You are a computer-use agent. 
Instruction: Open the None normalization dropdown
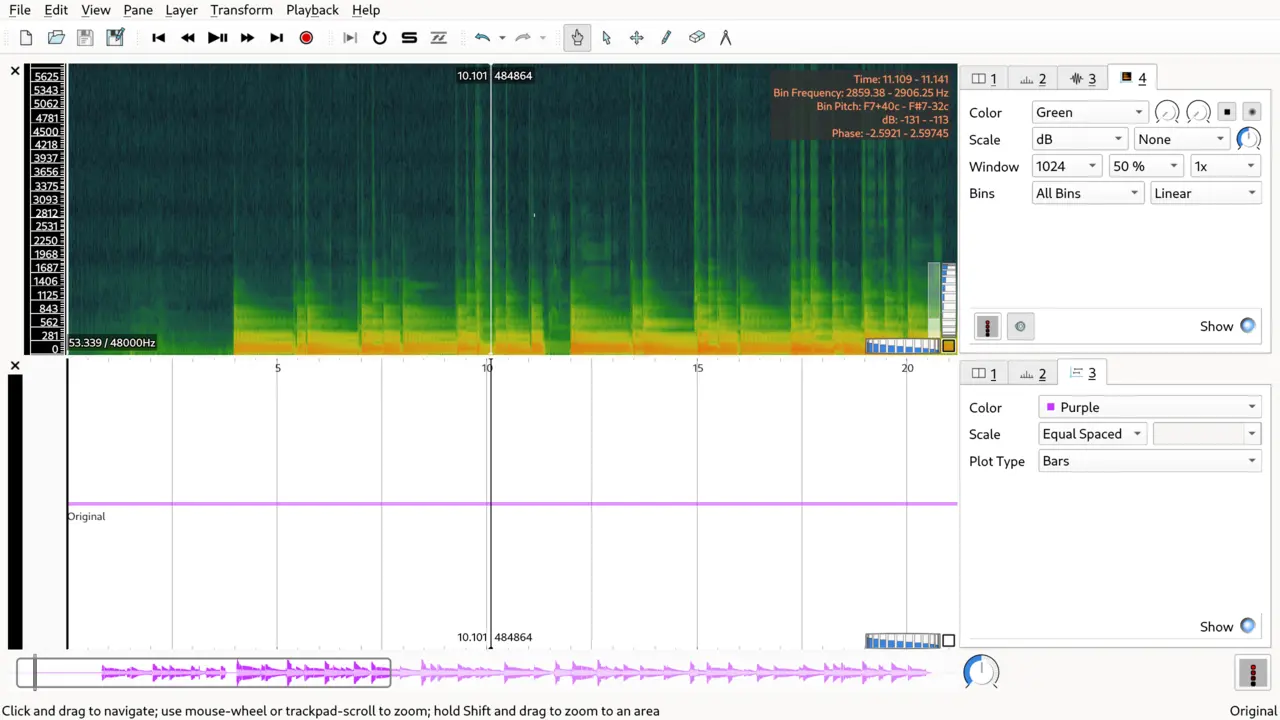(1182, 140)
